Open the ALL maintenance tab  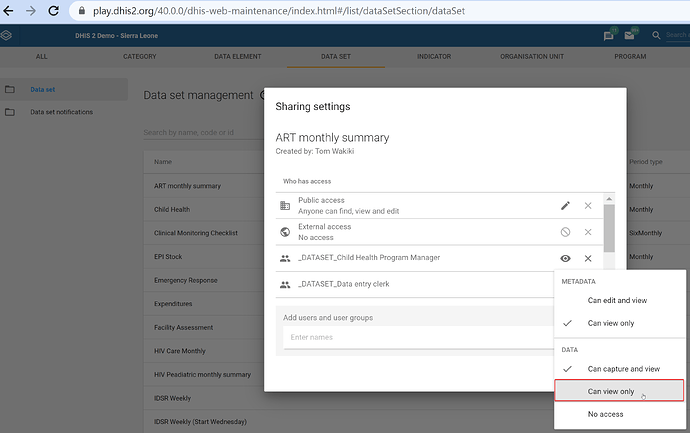click(41, 56)
